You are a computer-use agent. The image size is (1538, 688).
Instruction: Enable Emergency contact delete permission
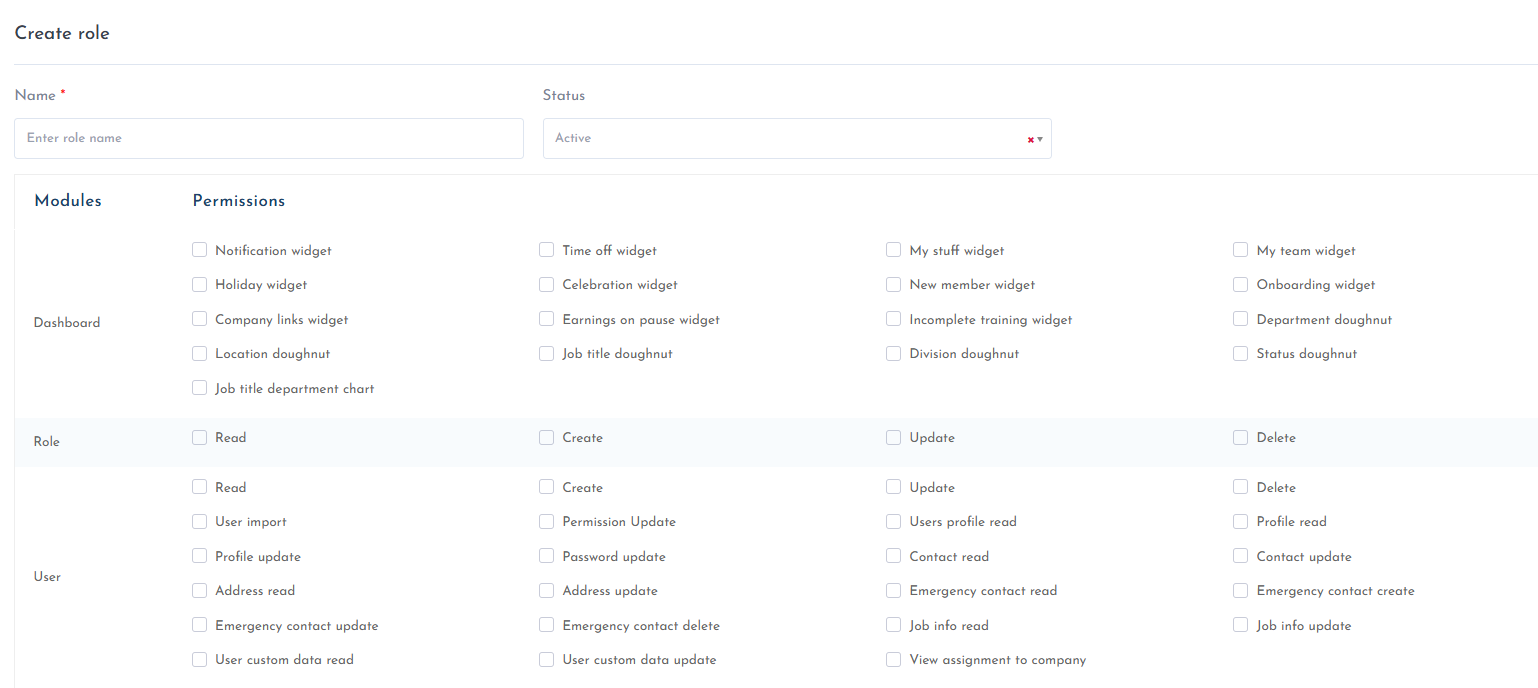click(546, 625)
